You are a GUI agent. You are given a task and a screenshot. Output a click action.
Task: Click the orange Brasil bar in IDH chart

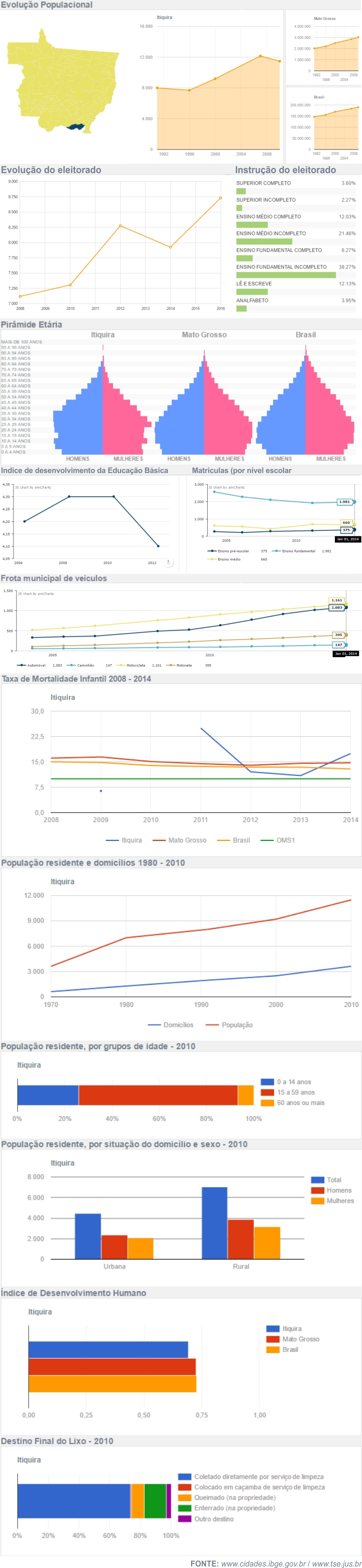point(113,1384)
